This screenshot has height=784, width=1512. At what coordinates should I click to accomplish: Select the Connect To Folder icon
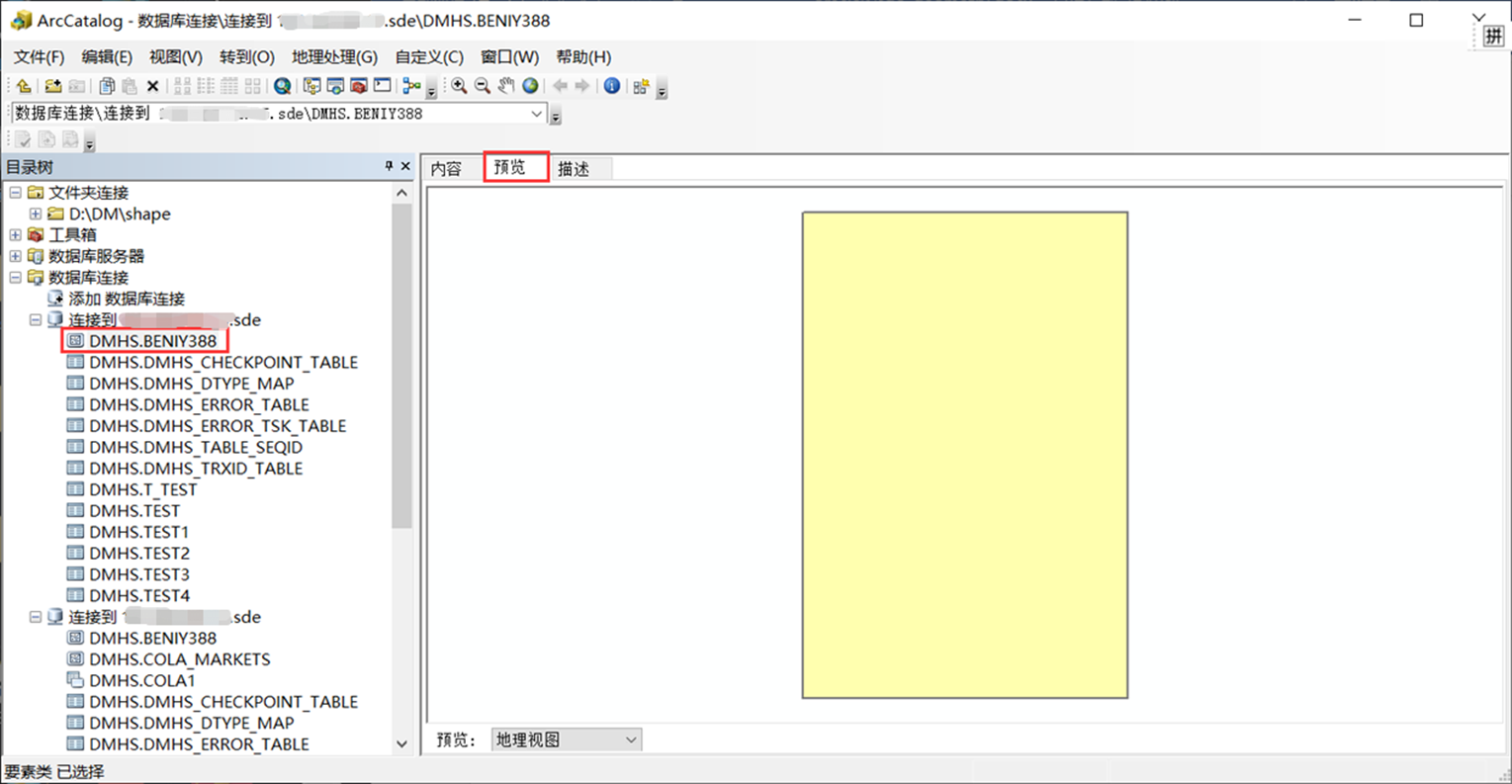pos(52,86)
